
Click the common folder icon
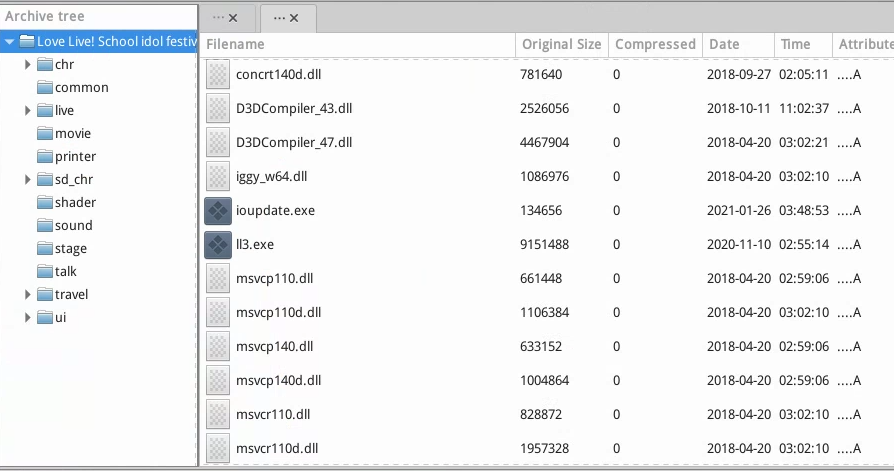(45, 87)
